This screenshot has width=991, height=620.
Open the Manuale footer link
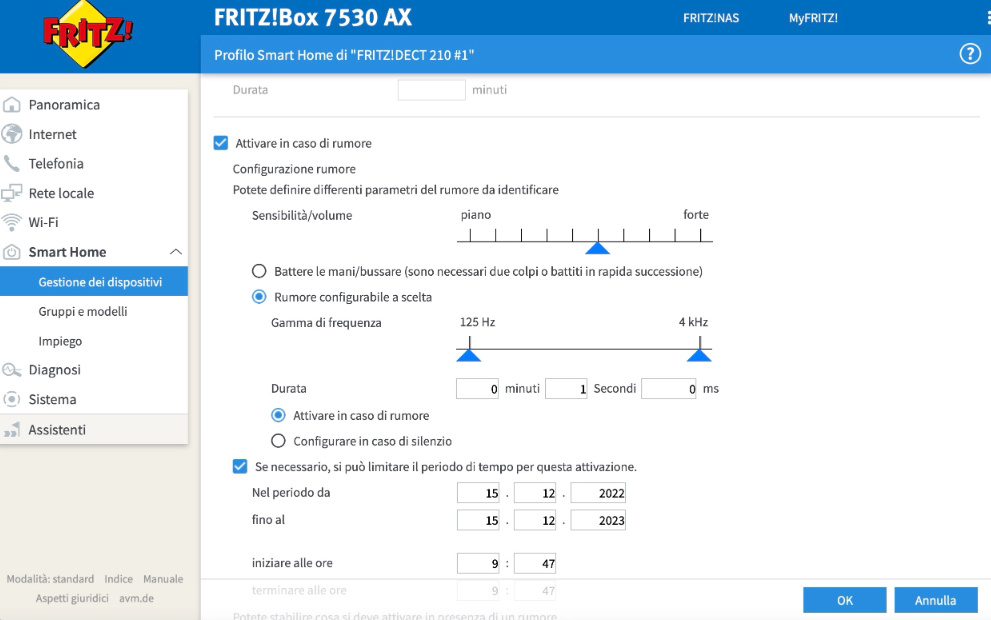pyautogui.click(x=163, y=579)
